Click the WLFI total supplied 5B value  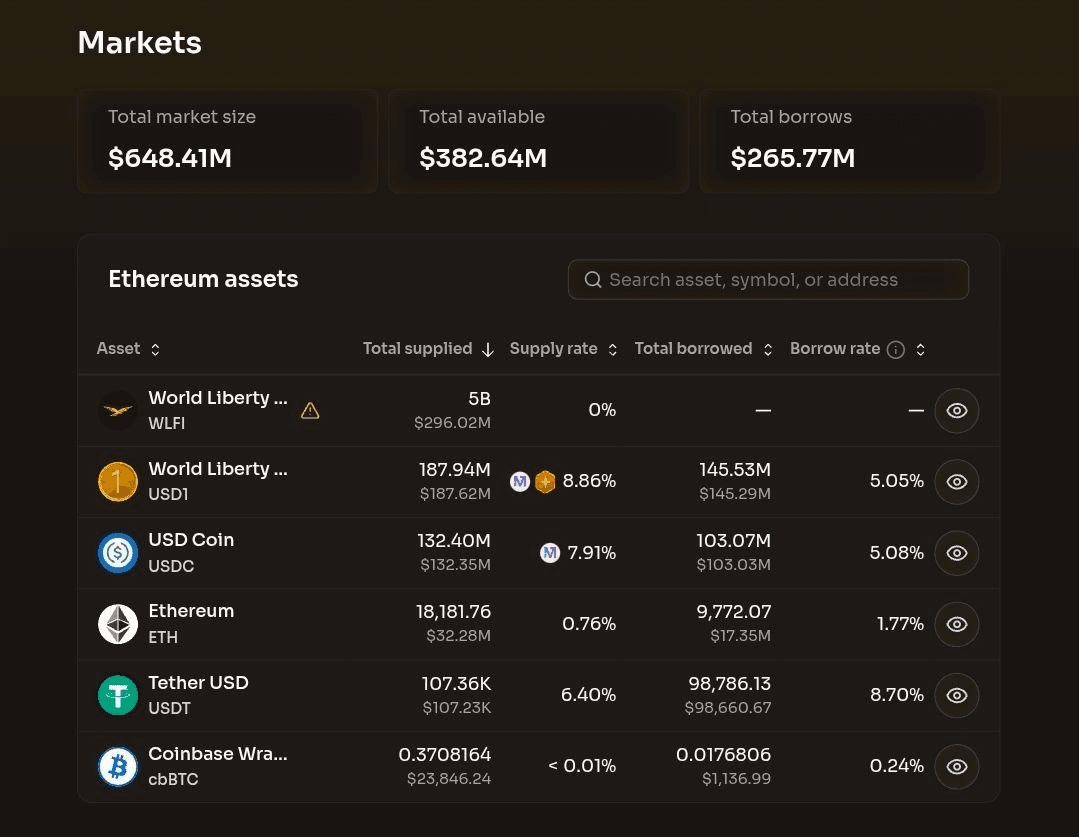(479, 399)
